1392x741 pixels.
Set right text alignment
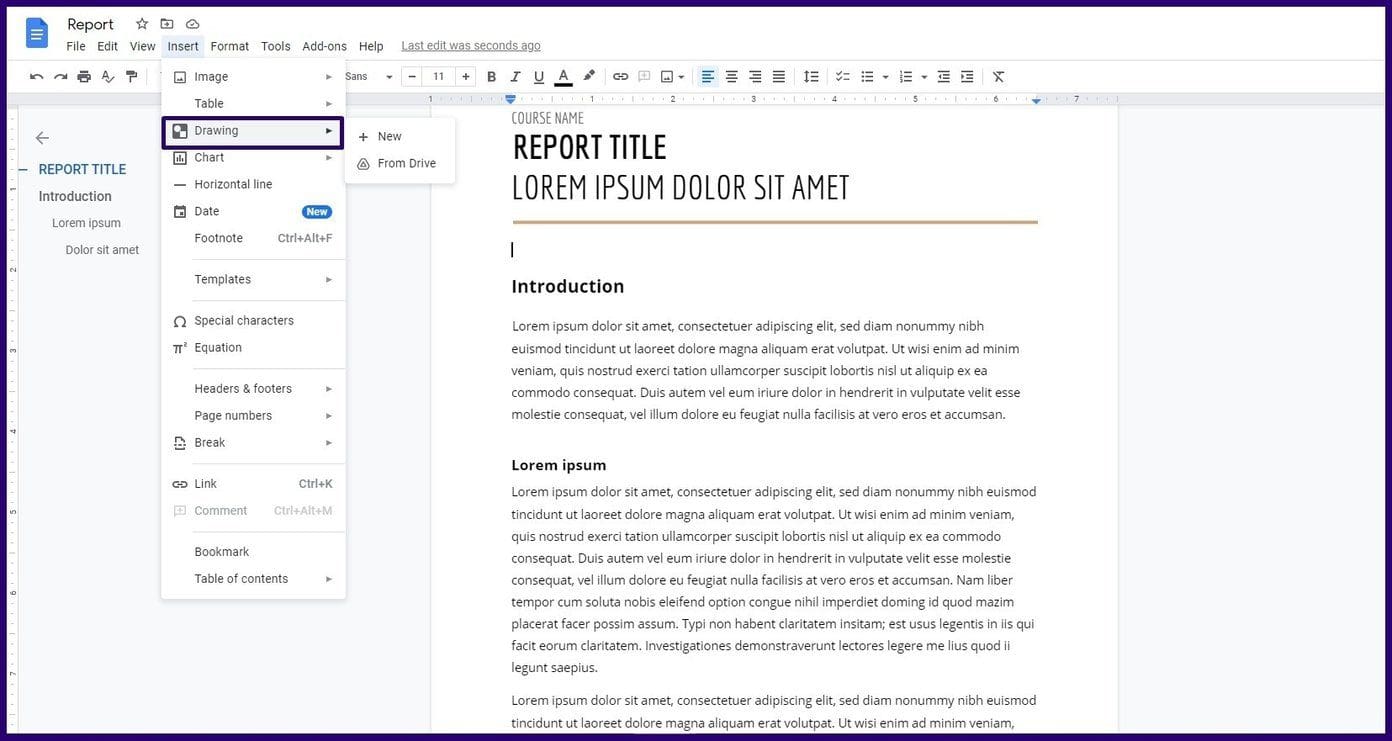click(755, 77)
